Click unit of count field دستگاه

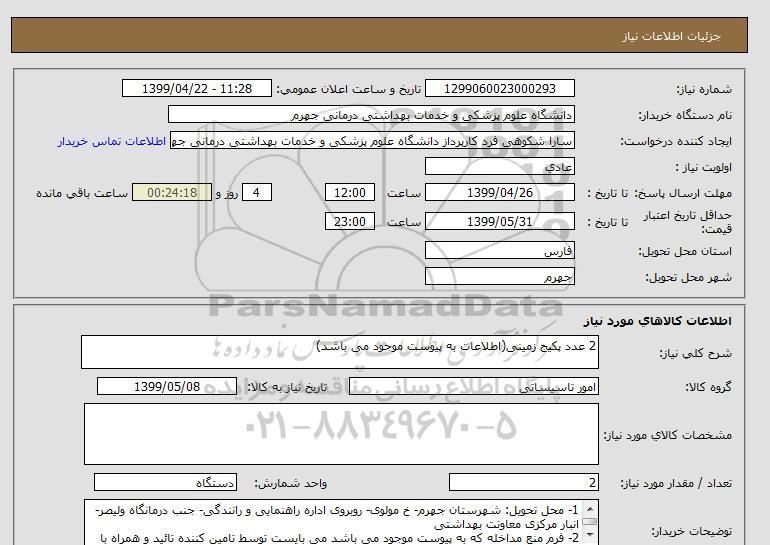[x=165, y=483]
